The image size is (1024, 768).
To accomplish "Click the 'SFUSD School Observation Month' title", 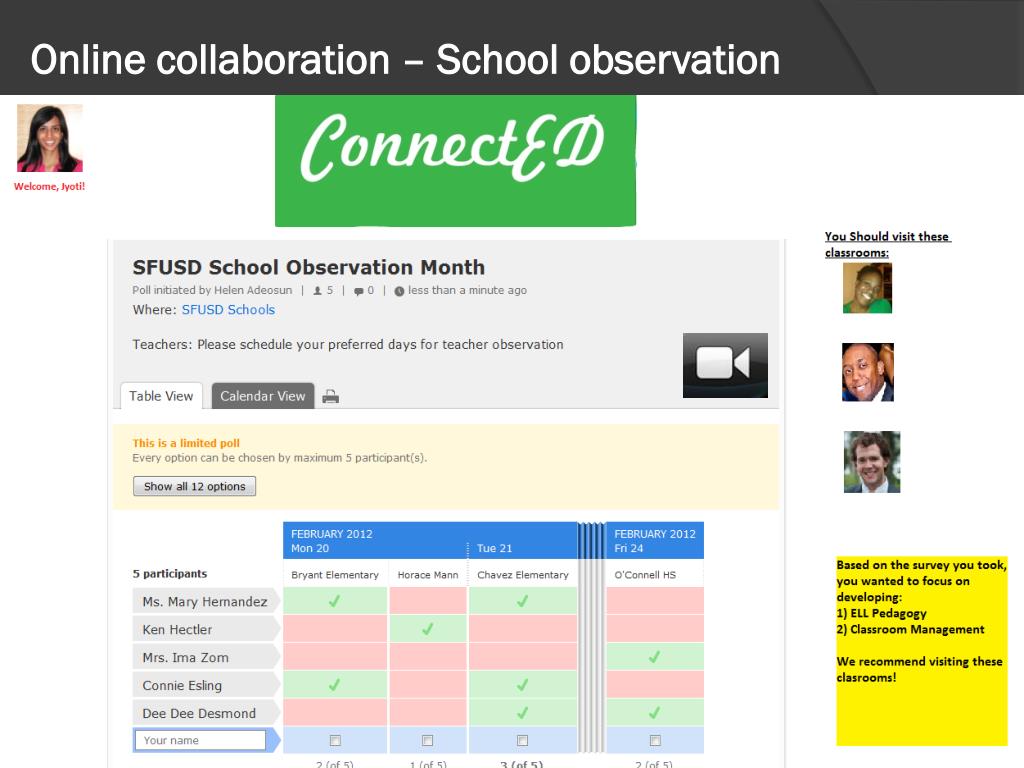I will click(308, 267).
